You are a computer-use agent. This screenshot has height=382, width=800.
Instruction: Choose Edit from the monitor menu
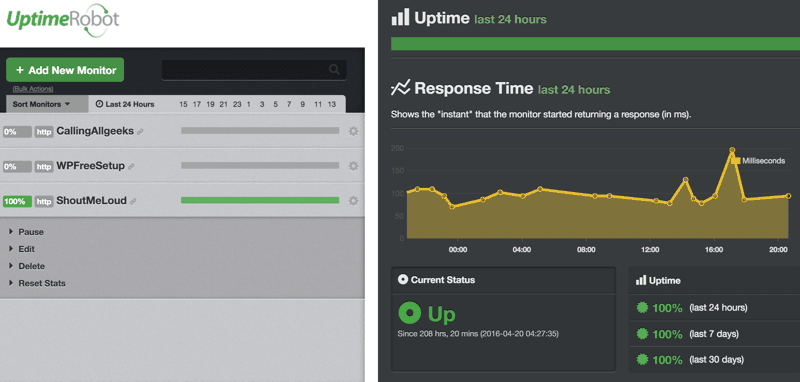(x=27, y=249)
